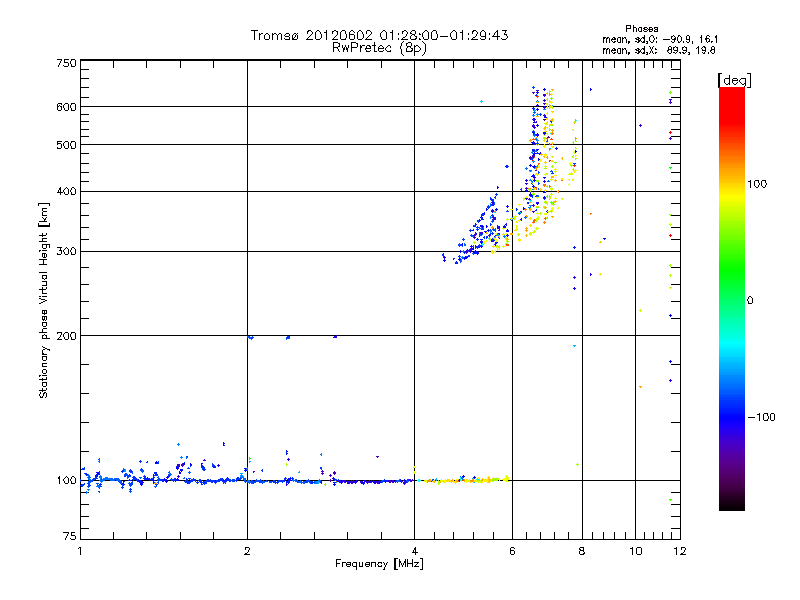Click colorbar tick label '0'
This screenshot has height=600, width=800.
[x=749, y=300]
